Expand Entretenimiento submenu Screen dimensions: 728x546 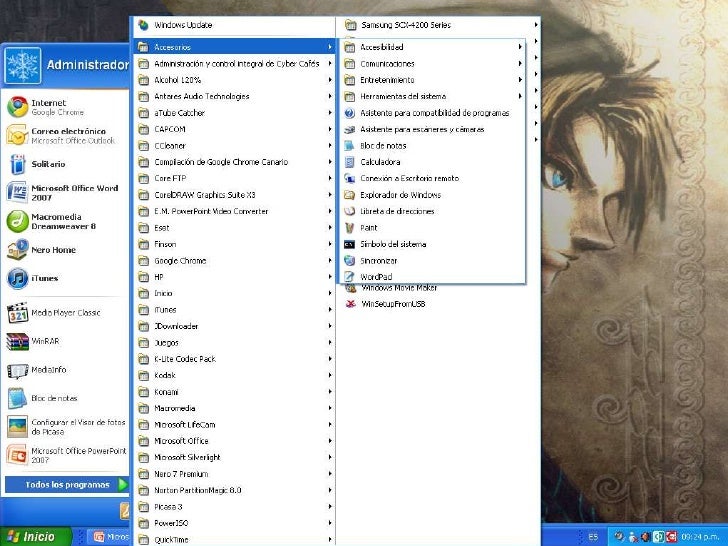click(x=432, y=80)
